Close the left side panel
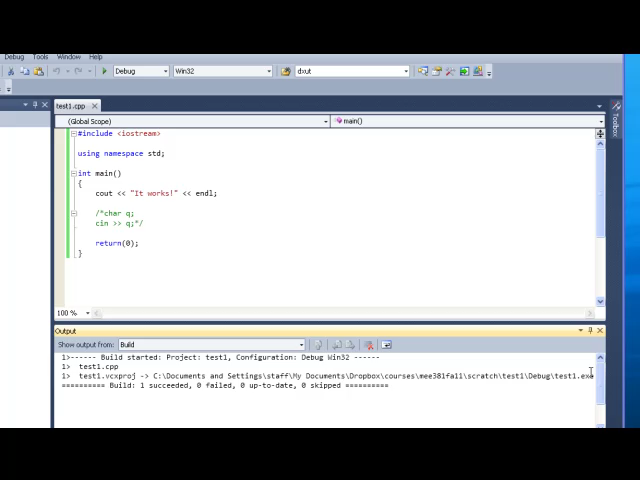Image resolution: width=640 pixels, height=480 pixels. click(x=45, y=105)
